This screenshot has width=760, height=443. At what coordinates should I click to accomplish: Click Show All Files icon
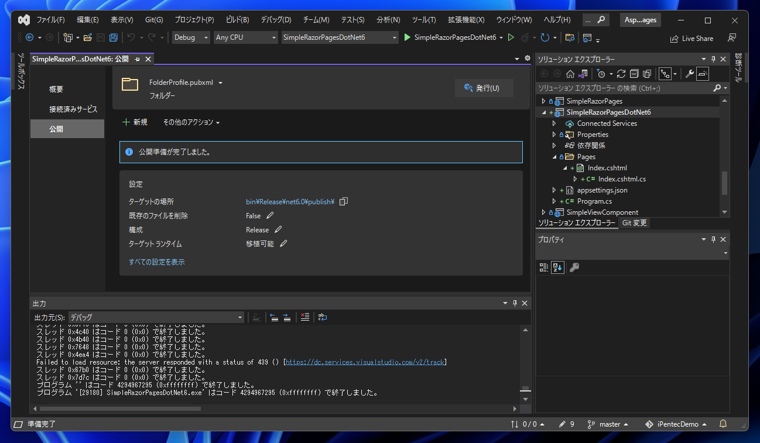tap(647, 74)
